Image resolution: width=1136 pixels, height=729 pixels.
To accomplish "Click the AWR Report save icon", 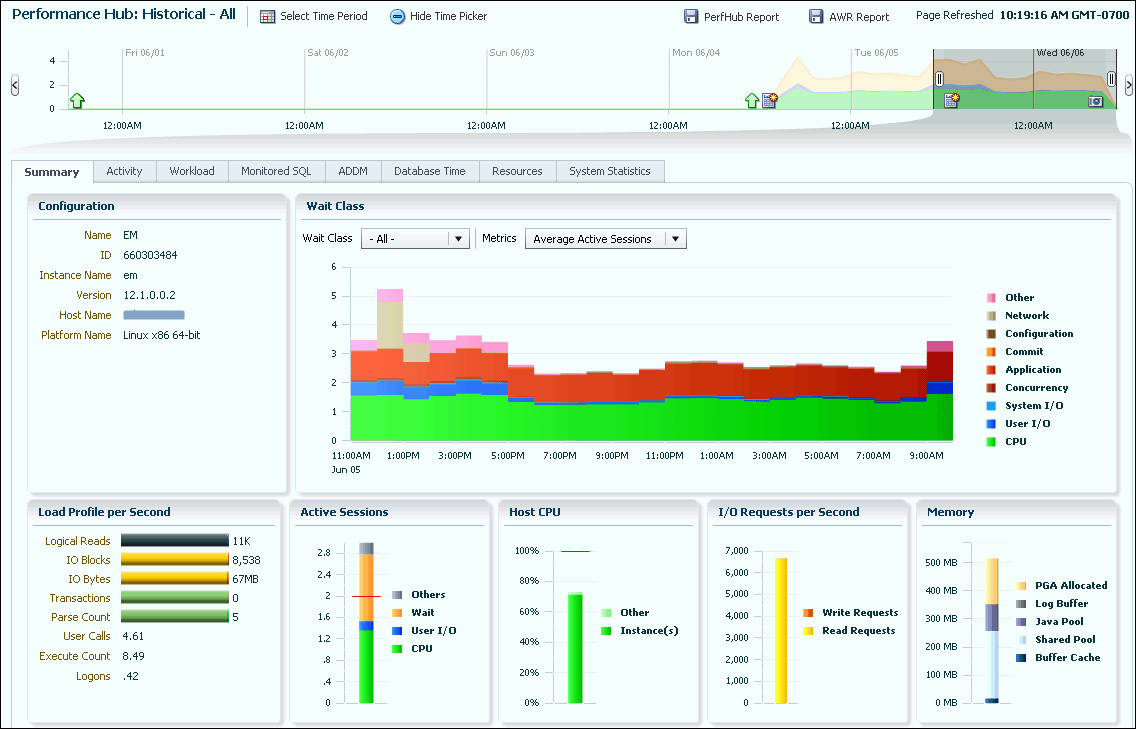I will coord(815,17).
